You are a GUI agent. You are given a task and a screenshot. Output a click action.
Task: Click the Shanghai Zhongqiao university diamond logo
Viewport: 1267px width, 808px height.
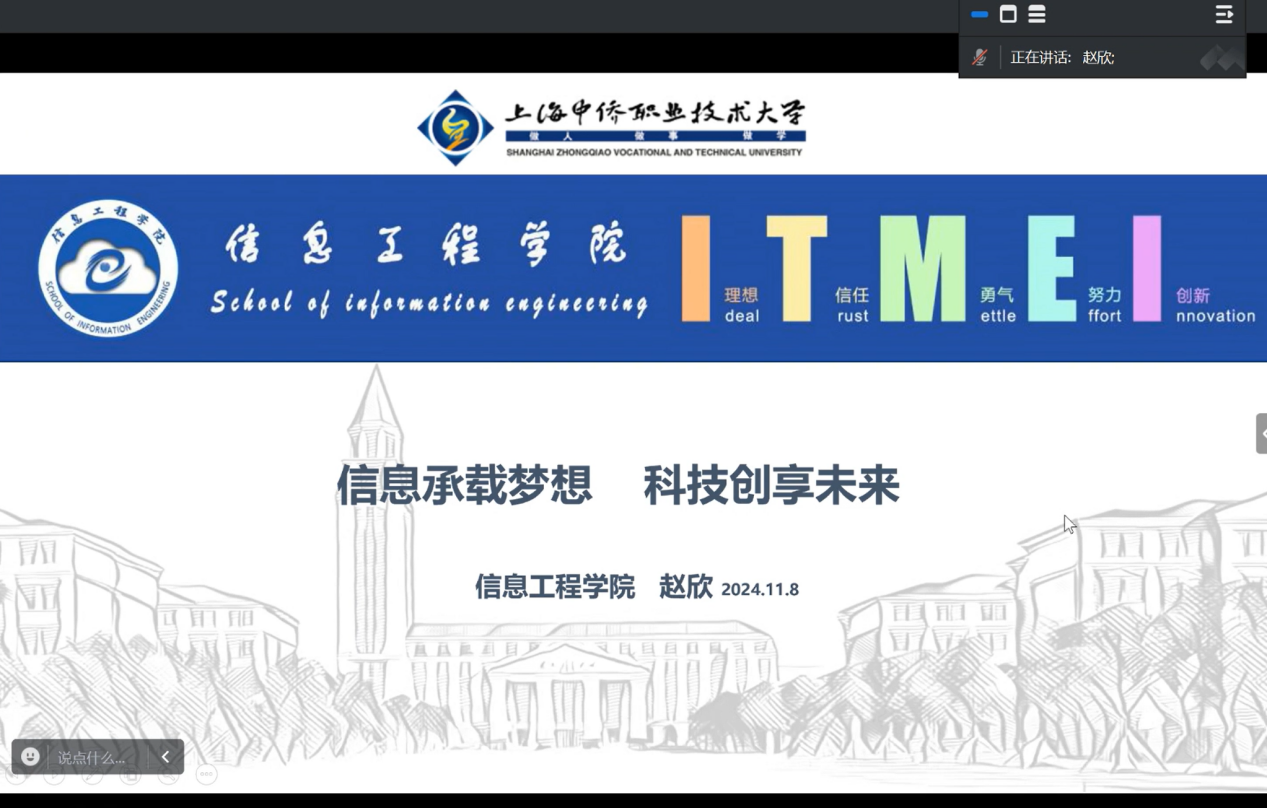click(455, 128)
